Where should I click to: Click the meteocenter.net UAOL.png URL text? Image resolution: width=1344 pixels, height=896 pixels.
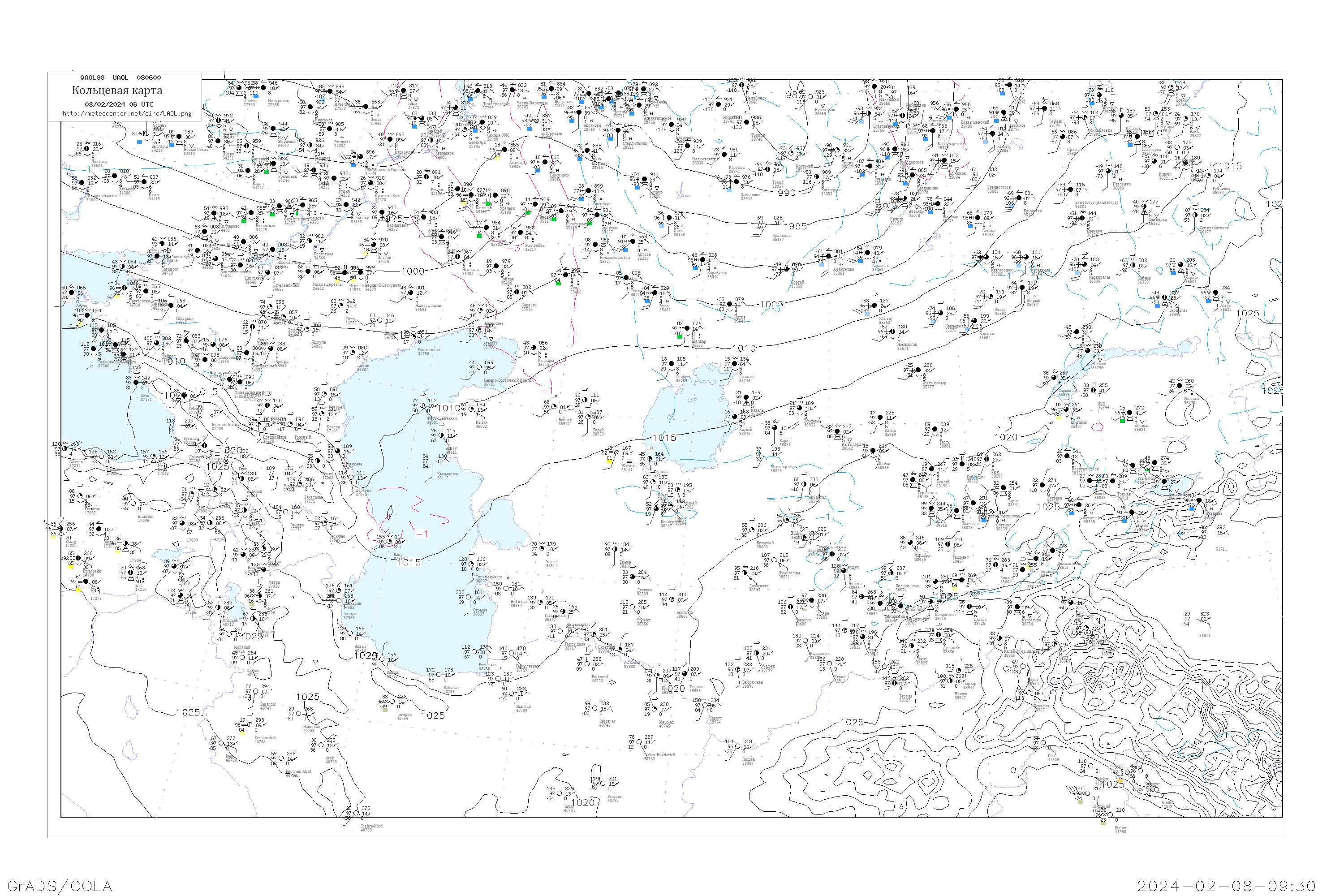[x=127, y=113]
